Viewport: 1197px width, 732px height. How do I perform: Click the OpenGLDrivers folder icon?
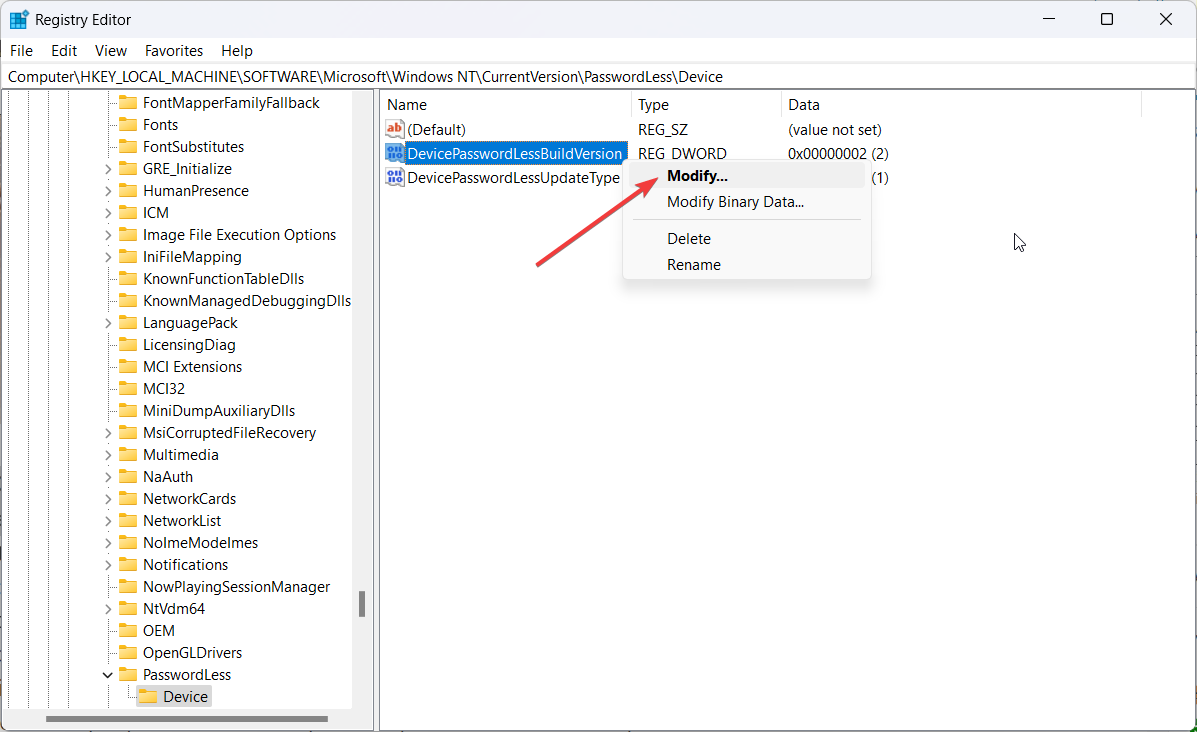pyautogui.click(x=128, y=653)
